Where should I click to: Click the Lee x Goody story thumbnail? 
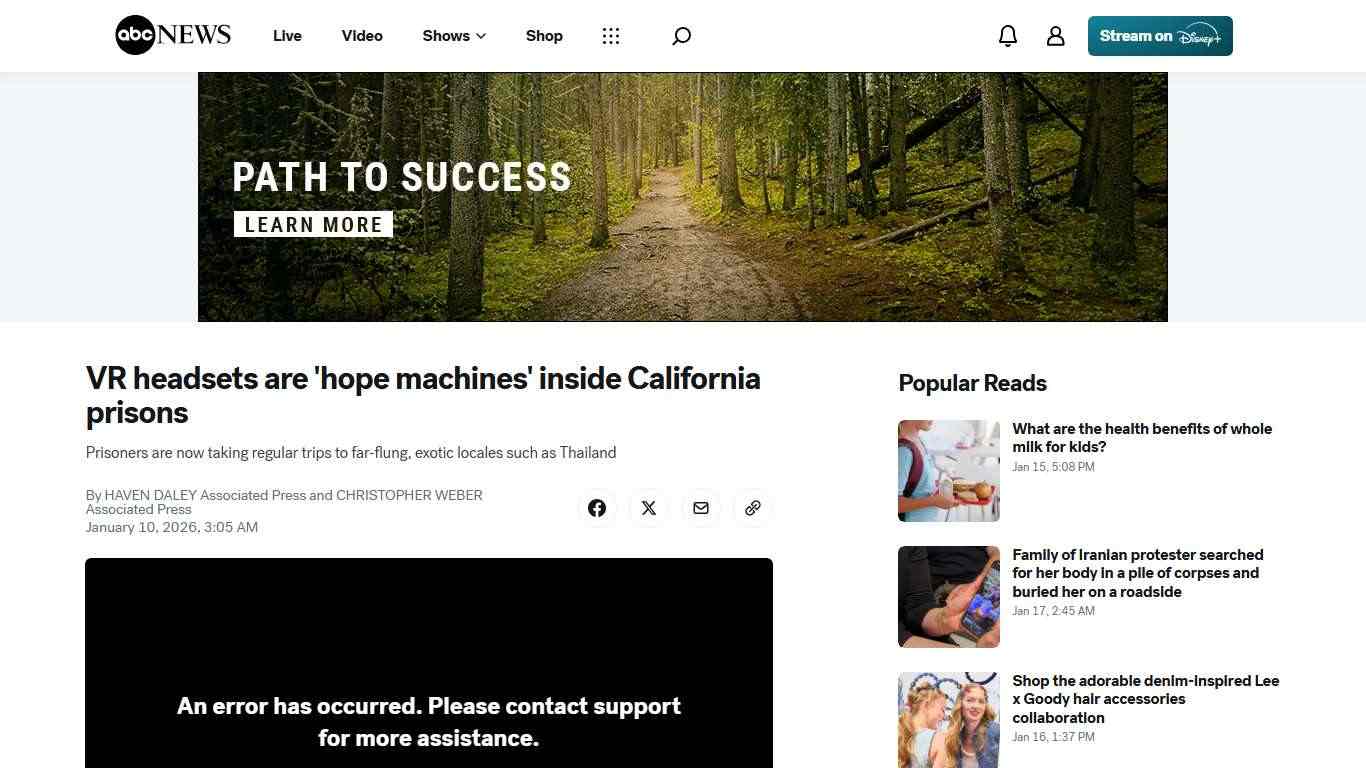949,720
